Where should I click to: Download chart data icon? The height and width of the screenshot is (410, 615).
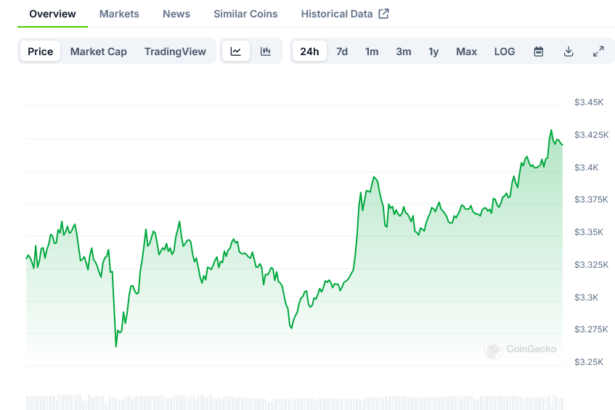[x=568, y=51]
